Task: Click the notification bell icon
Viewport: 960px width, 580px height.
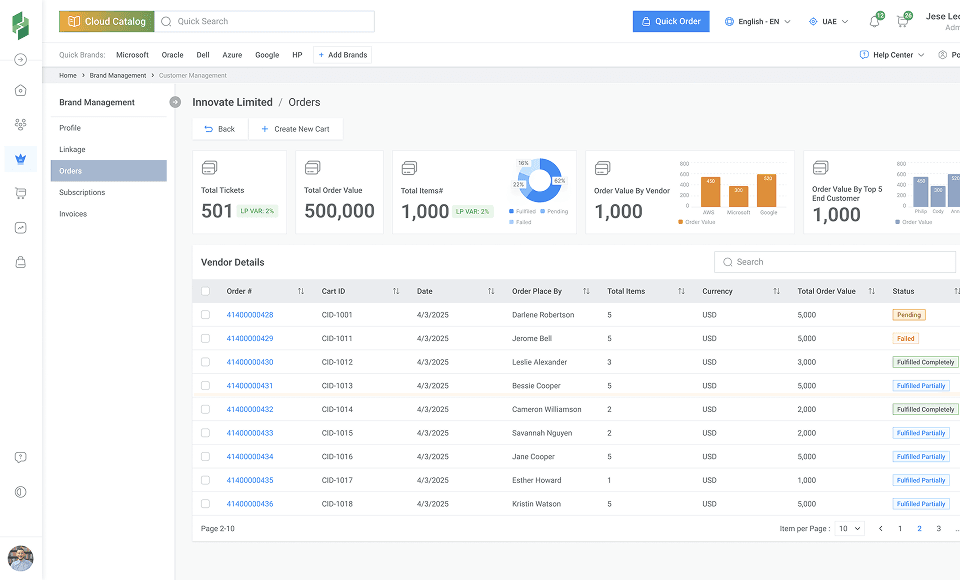Action: tap(874, 22)
